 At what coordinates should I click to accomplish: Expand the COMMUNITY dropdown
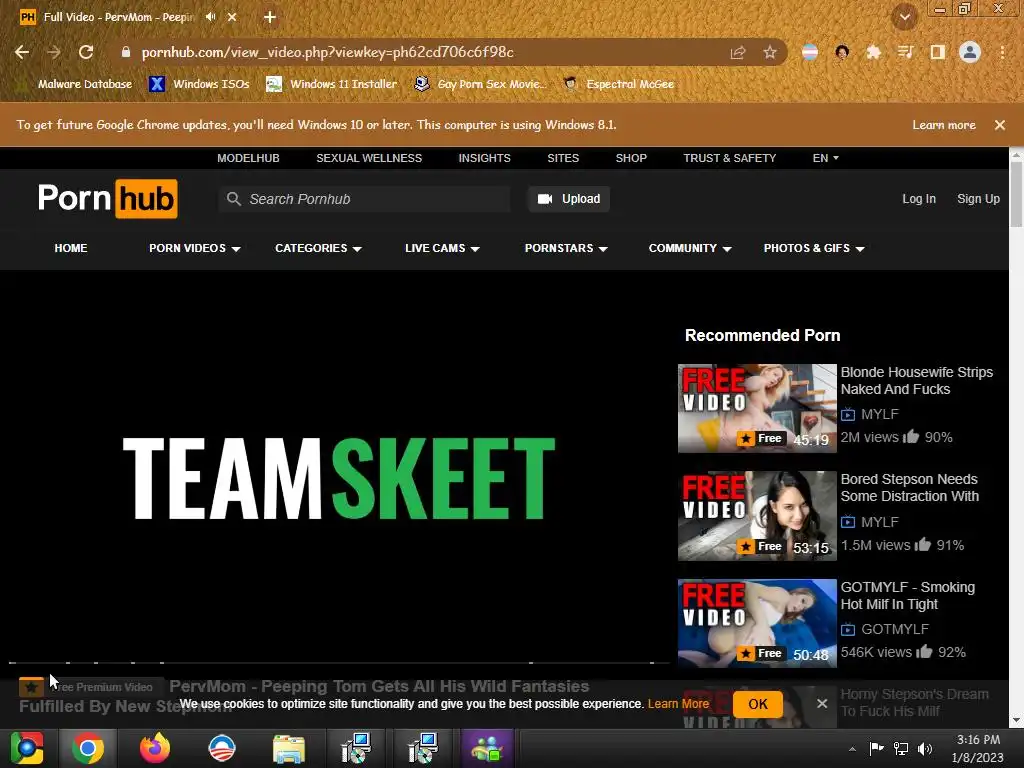[690, 248]
